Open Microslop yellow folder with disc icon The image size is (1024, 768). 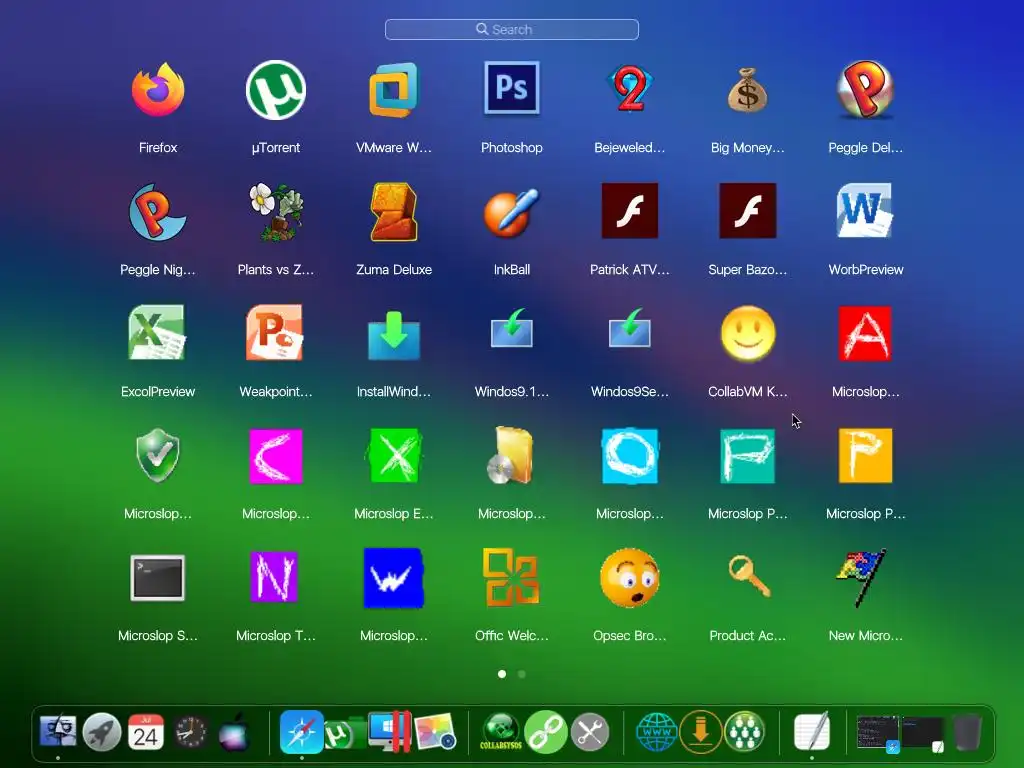[511, 455]
